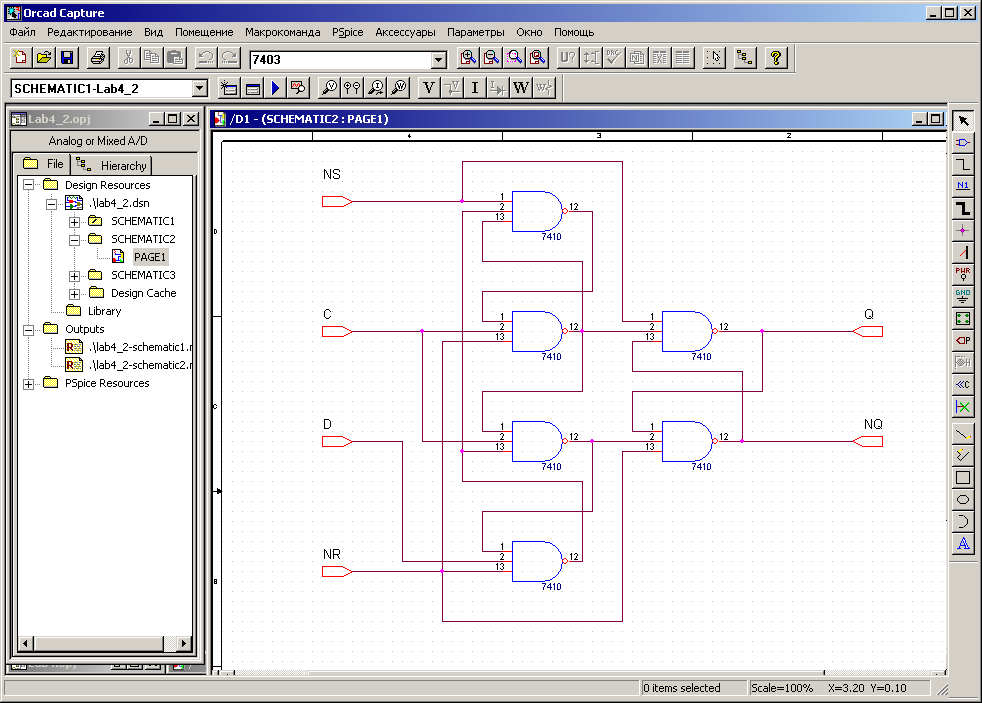The width and height of the screenshot is (982, 703).
Task: Place a voltage level marker (V)
Action: (x=428, y=88)
